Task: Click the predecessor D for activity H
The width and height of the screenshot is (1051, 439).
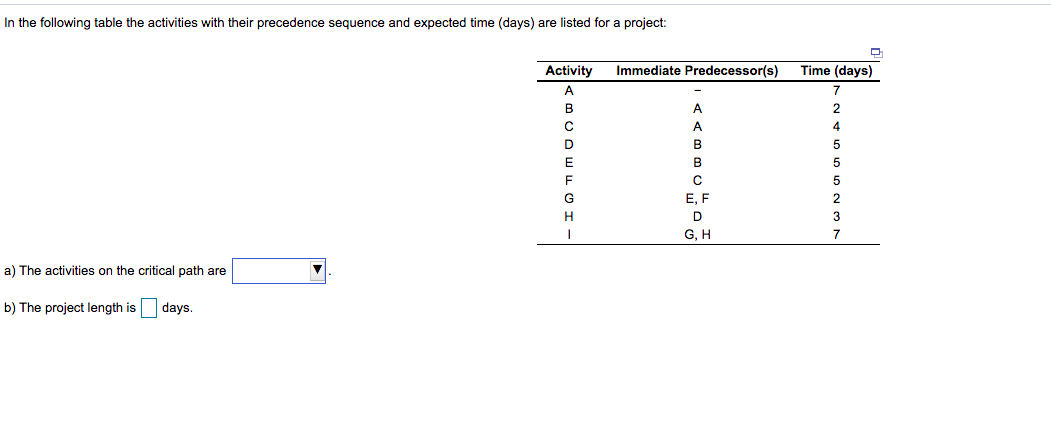Action: (x=697, y=216)
